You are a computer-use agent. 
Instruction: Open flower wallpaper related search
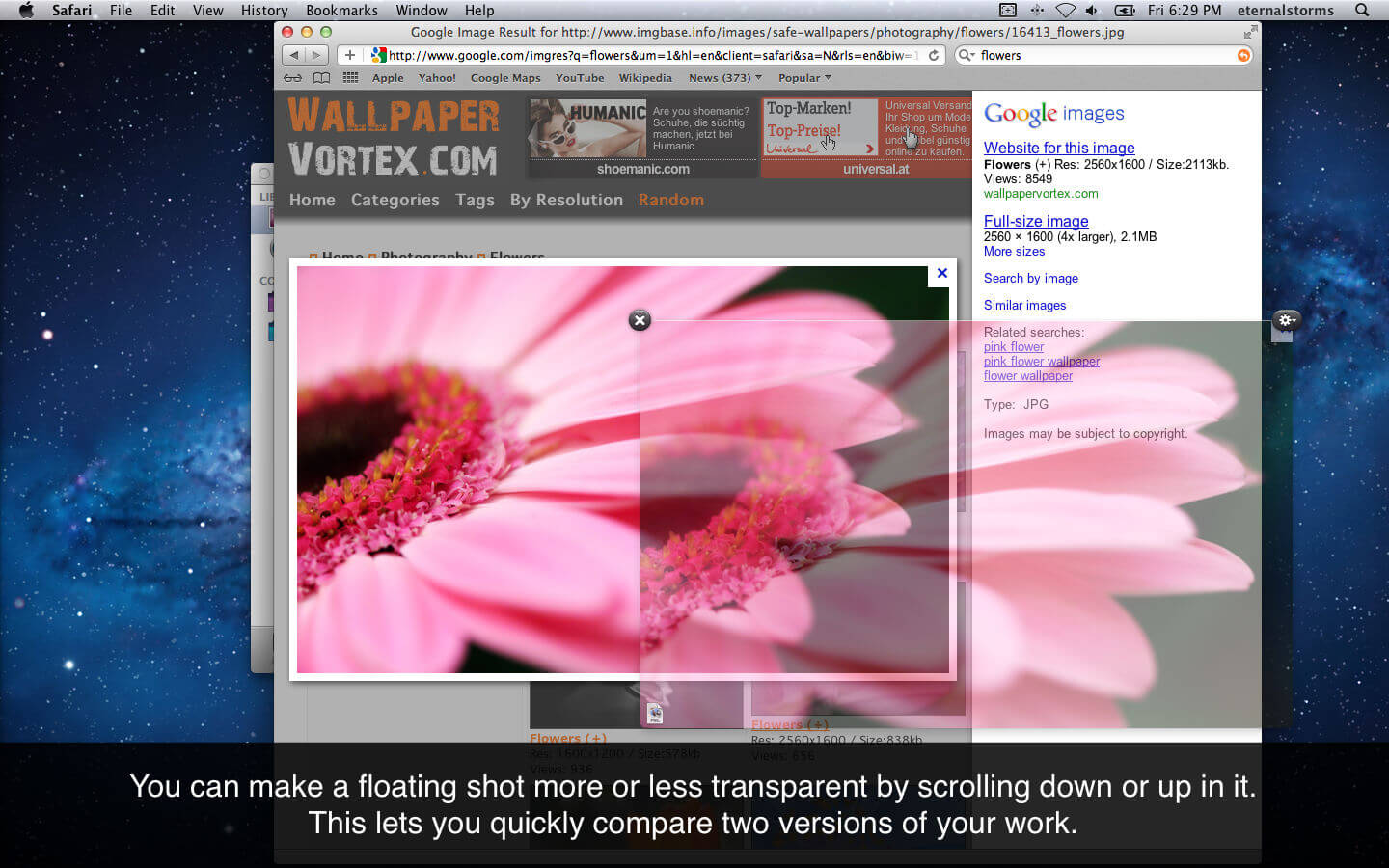1028,375
